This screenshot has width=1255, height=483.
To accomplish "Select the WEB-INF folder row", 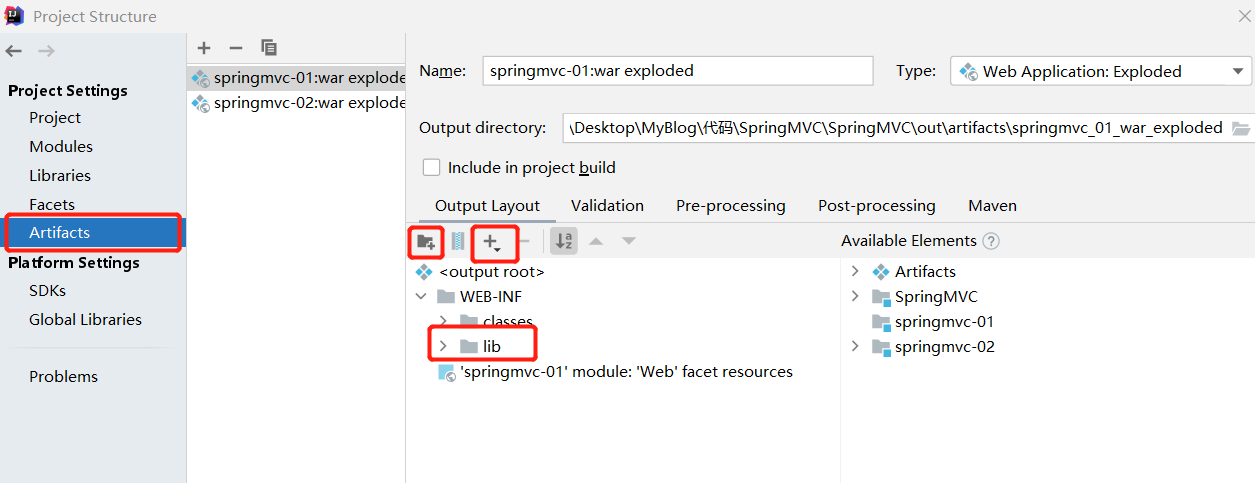I will point(480,297).
